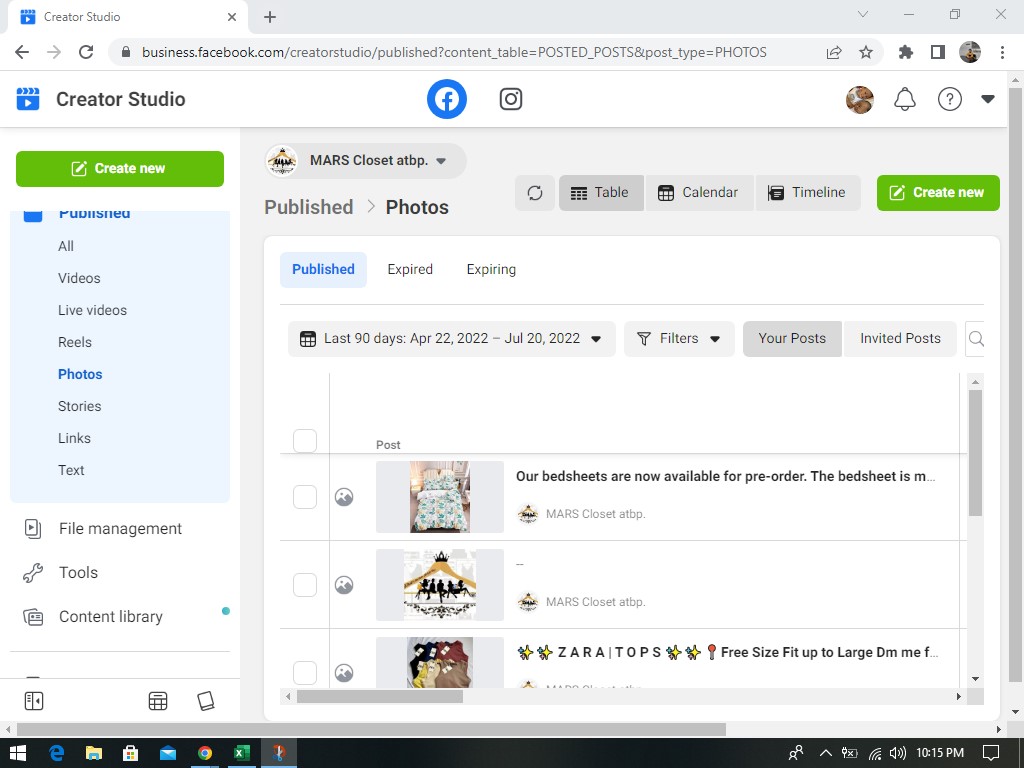Expand the MARS Closet atbp. page selector
Image resolution: width=1024 pixels, height=768 pixels.
coord(366,161)
